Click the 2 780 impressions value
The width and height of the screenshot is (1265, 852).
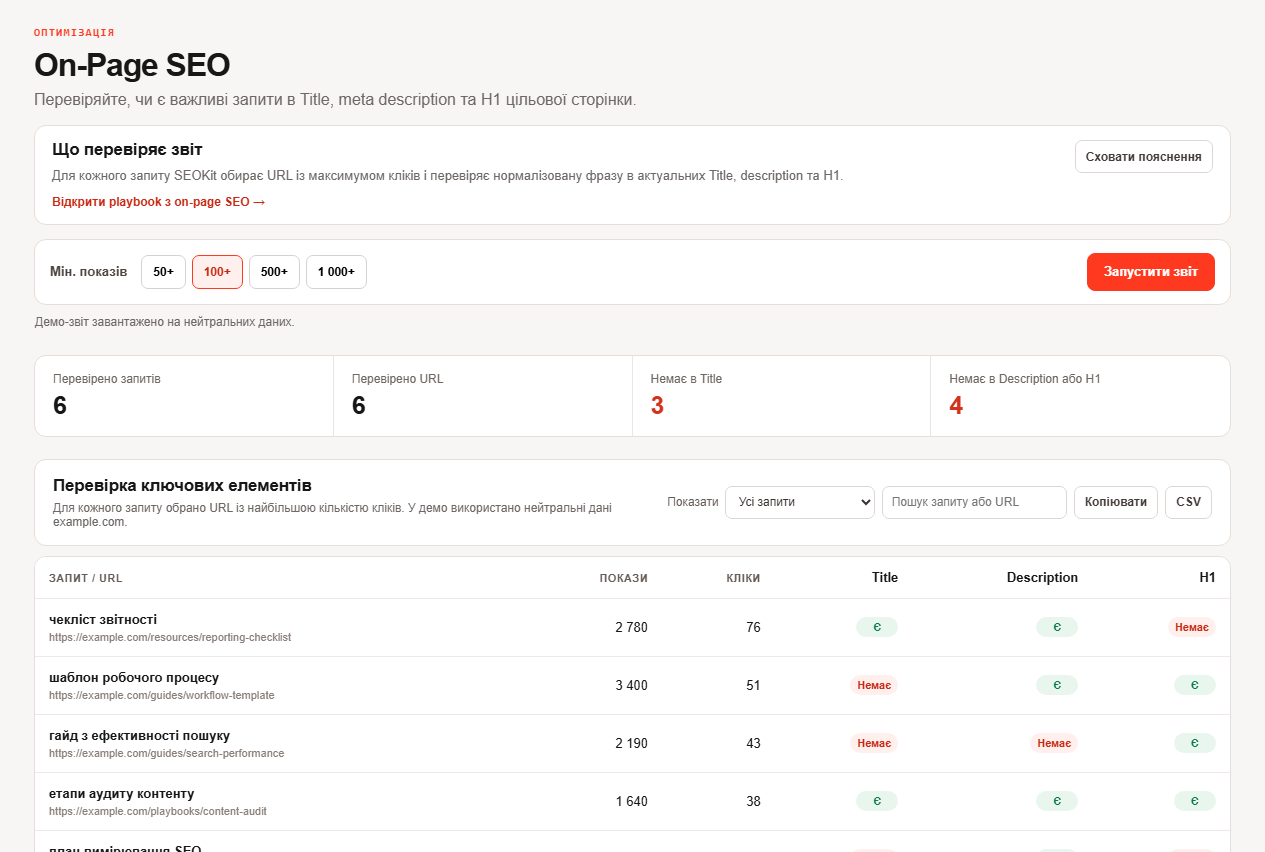tap(631, 628)
